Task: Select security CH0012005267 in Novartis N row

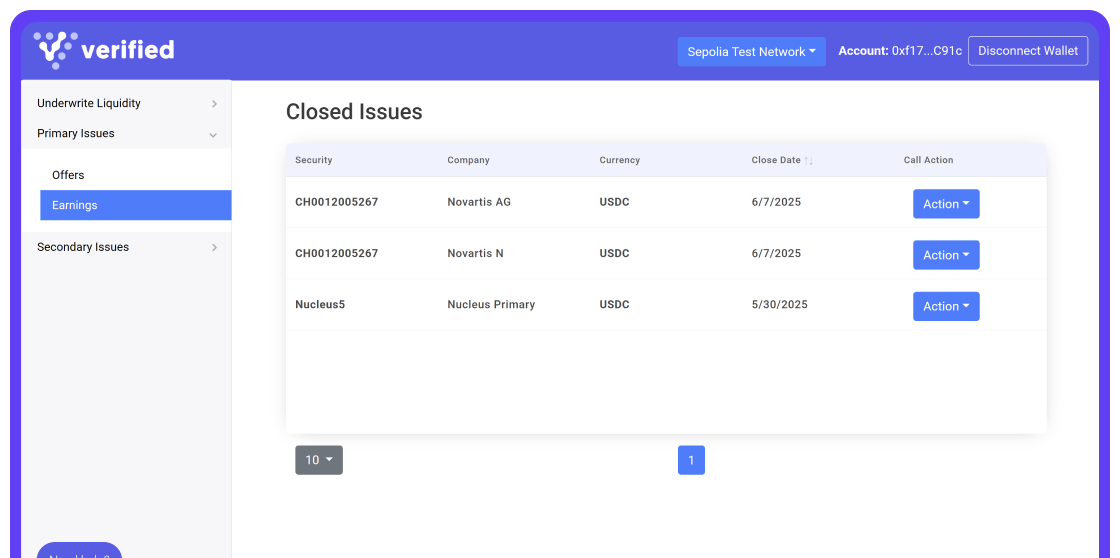Action: tap(336, 253)
